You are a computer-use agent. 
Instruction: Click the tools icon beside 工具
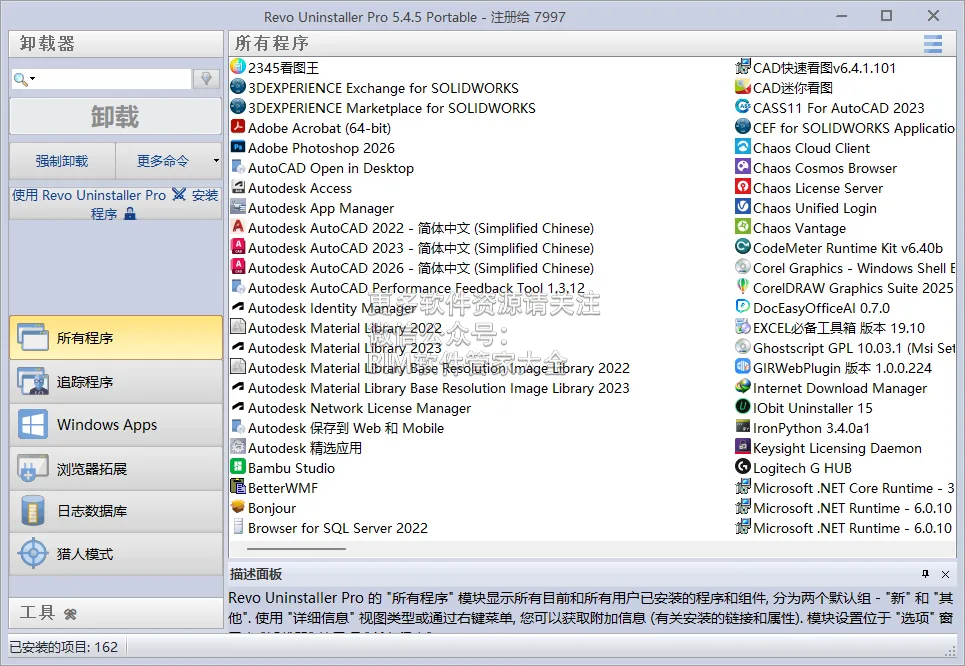click(x=70, y=614)
